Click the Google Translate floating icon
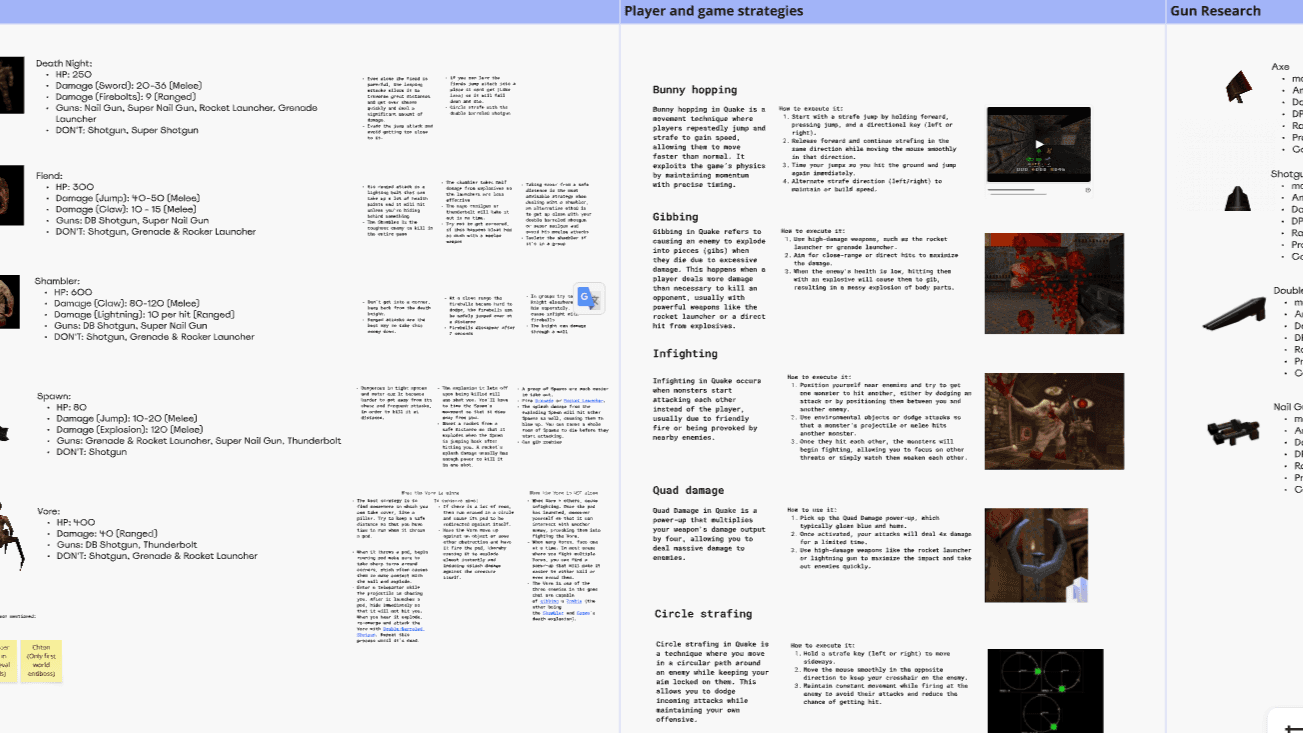Screen dimensions: 1303x733 tap(588, 298)
